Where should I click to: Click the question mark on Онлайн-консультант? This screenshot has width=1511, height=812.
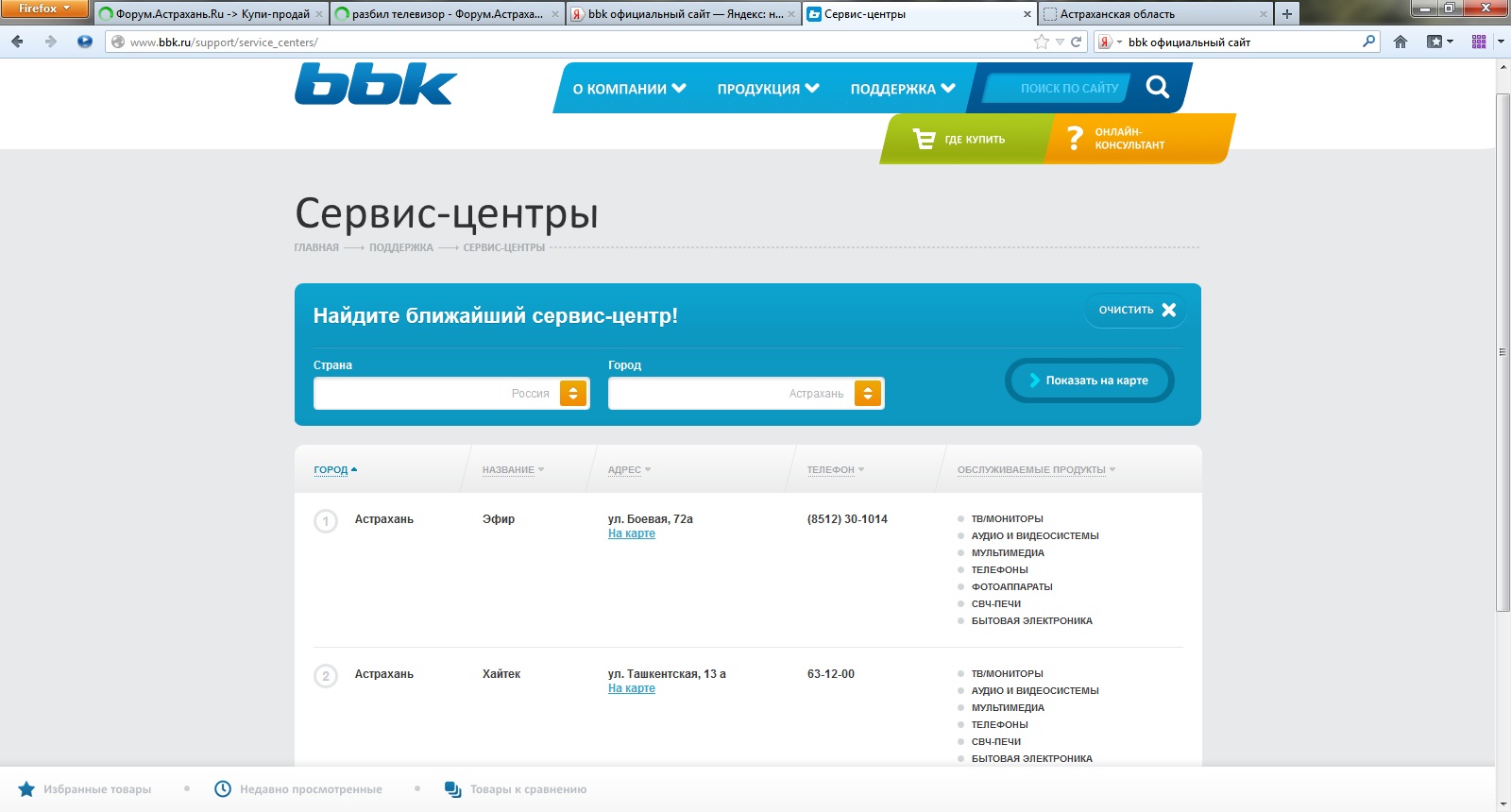(x=1075, y=138)
